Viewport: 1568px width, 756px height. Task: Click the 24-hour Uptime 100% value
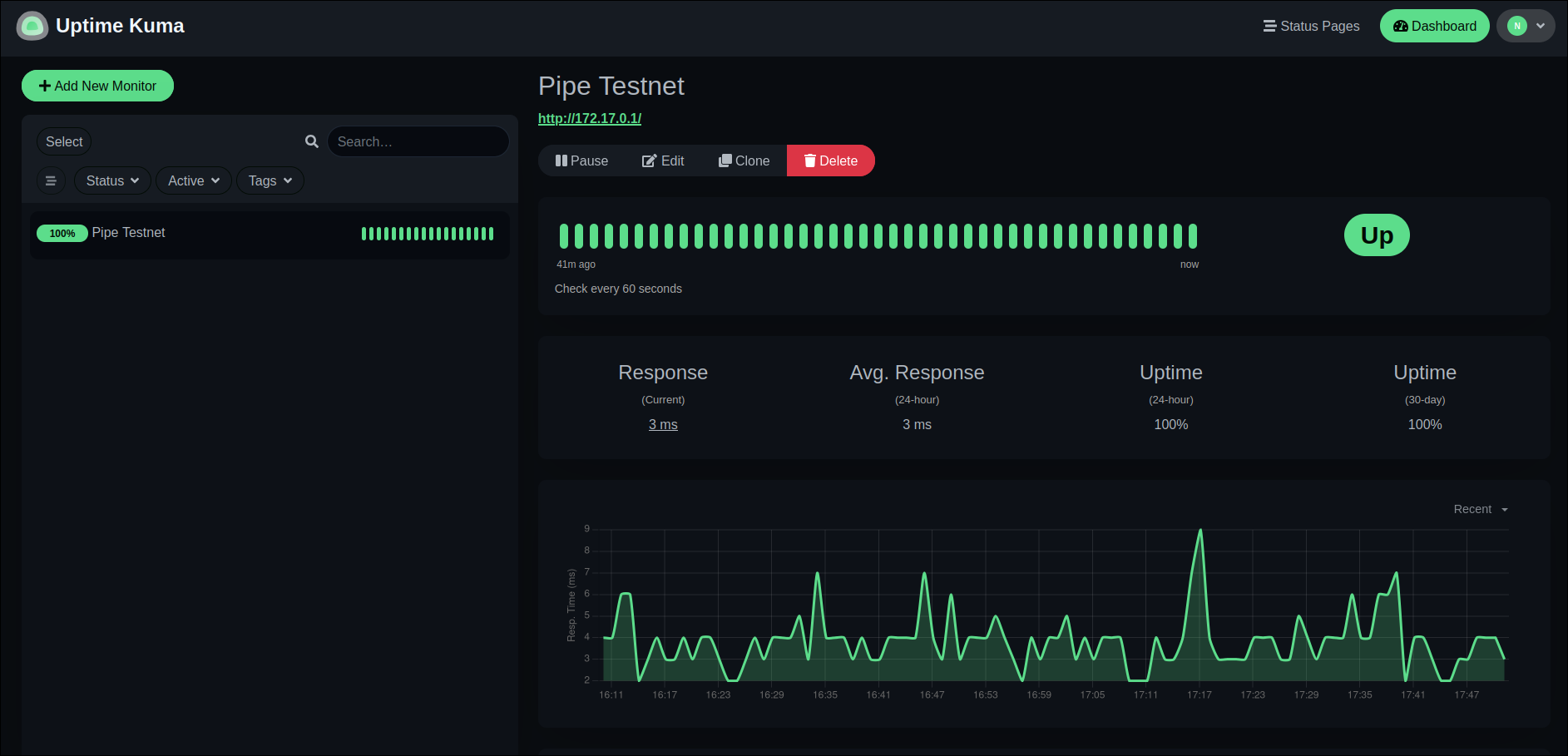click(1171, 424)
